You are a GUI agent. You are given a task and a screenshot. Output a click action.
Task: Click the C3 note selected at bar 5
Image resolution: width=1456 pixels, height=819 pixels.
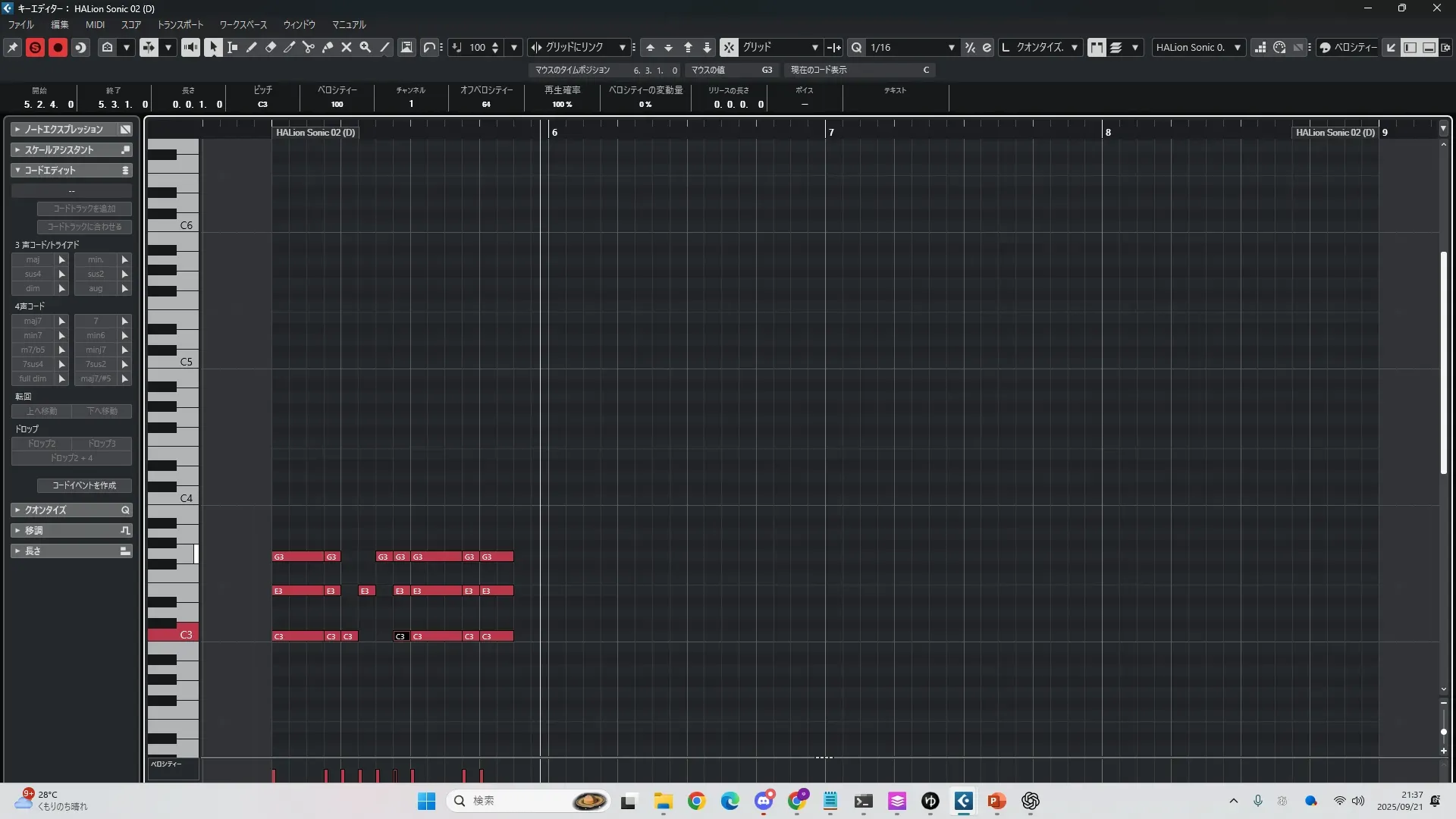coord(401,636)
